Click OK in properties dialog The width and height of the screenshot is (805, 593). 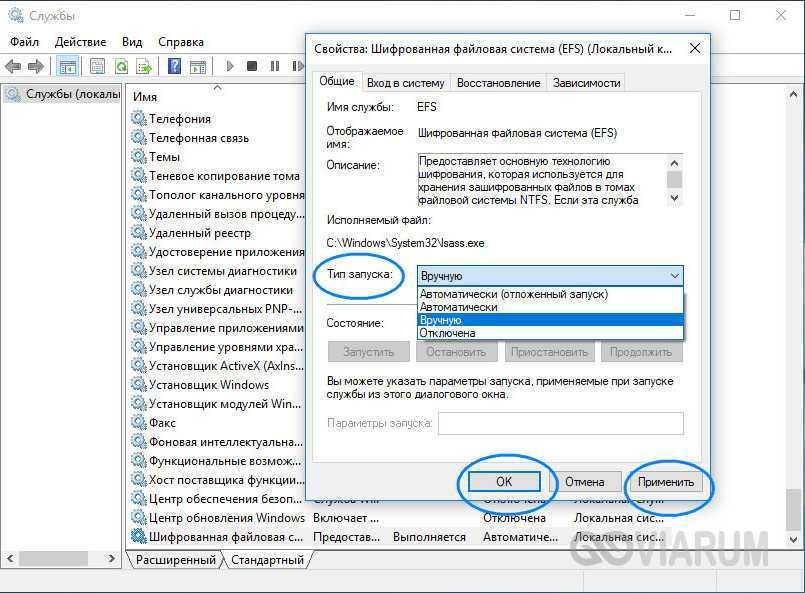click(x=504, y=482)
